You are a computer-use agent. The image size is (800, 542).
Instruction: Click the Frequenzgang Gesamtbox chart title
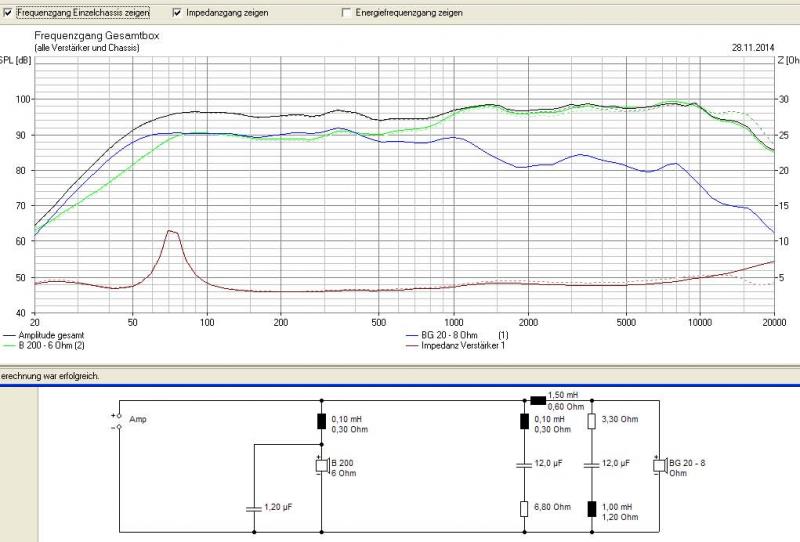point(96,35)
